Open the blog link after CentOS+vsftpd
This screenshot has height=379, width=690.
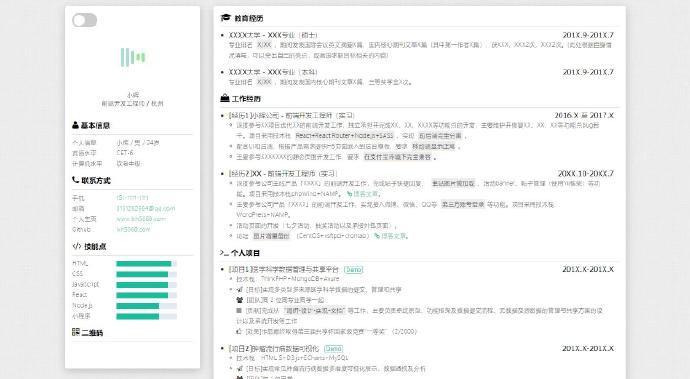390,236
